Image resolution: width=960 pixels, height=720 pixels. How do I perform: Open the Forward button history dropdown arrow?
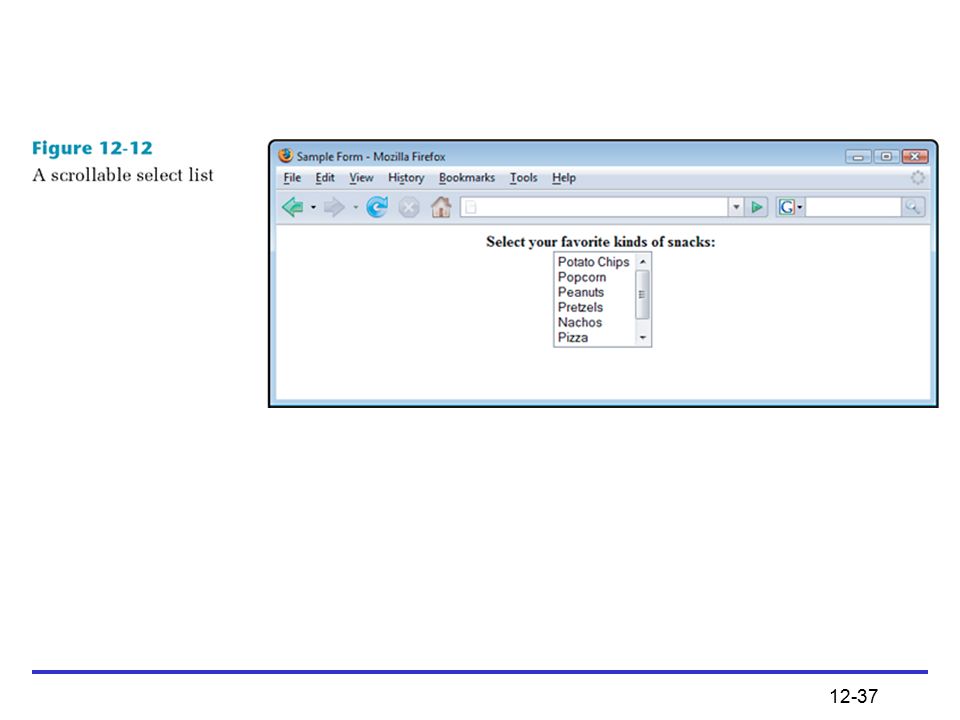[355, 208]
